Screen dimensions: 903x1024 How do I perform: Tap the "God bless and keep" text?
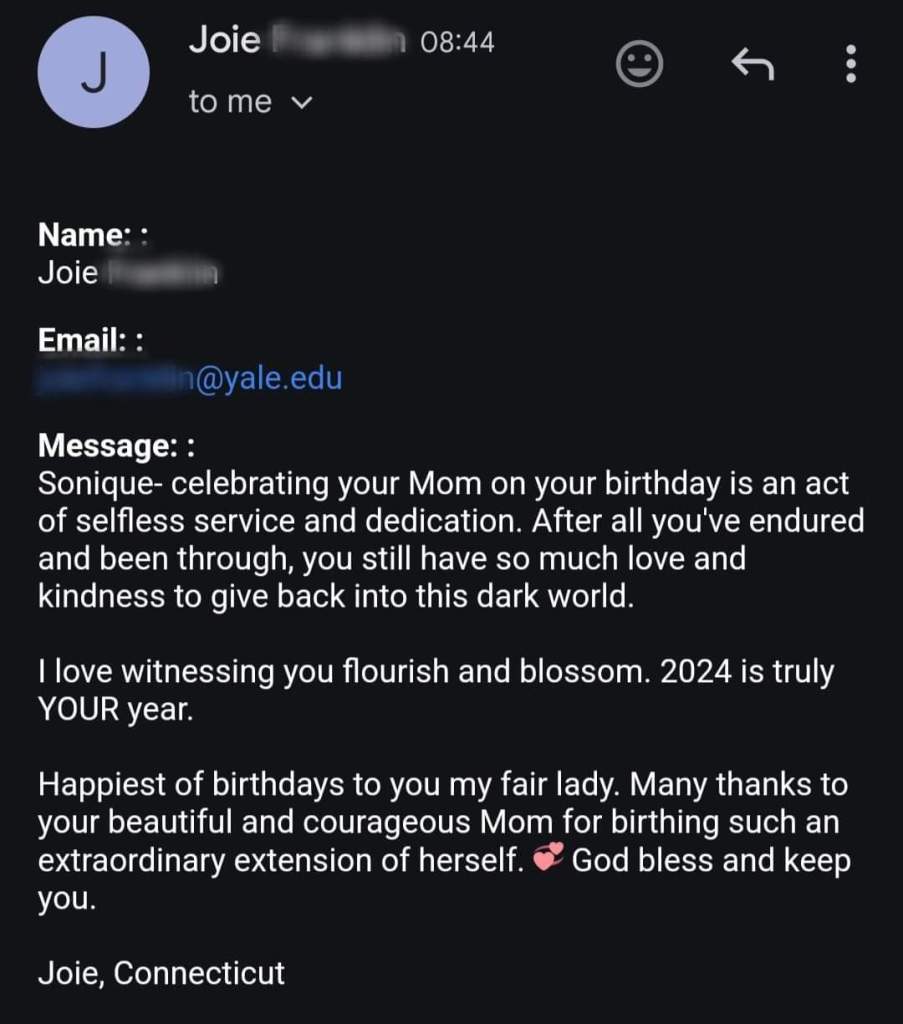tap(710, 861)
